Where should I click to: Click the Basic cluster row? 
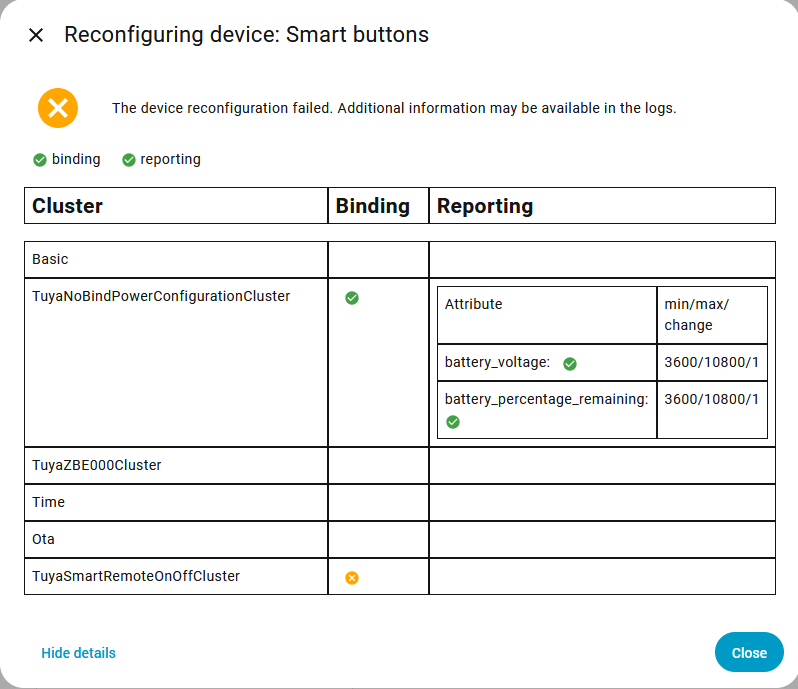click(x=400, y=260)
